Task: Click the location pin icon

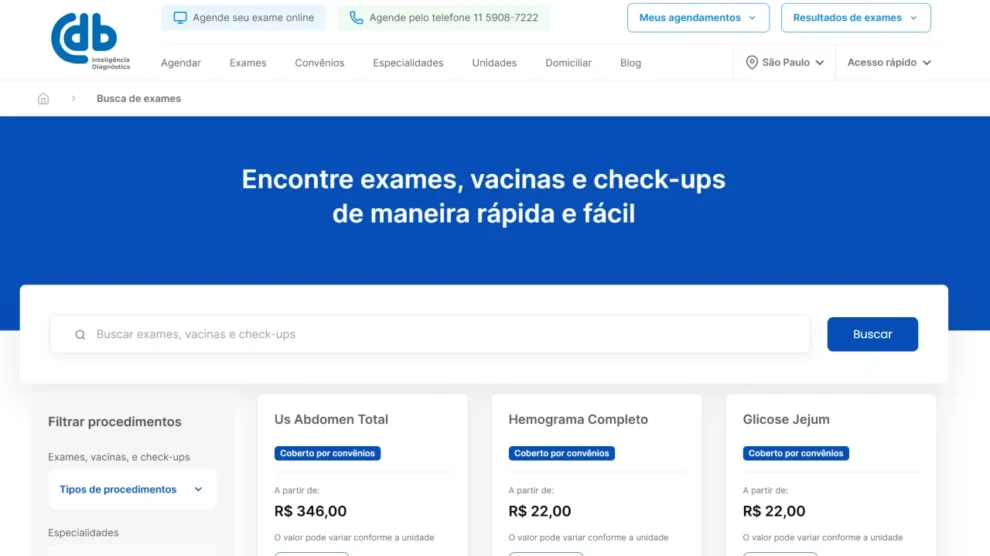Action: pos(752,62)
